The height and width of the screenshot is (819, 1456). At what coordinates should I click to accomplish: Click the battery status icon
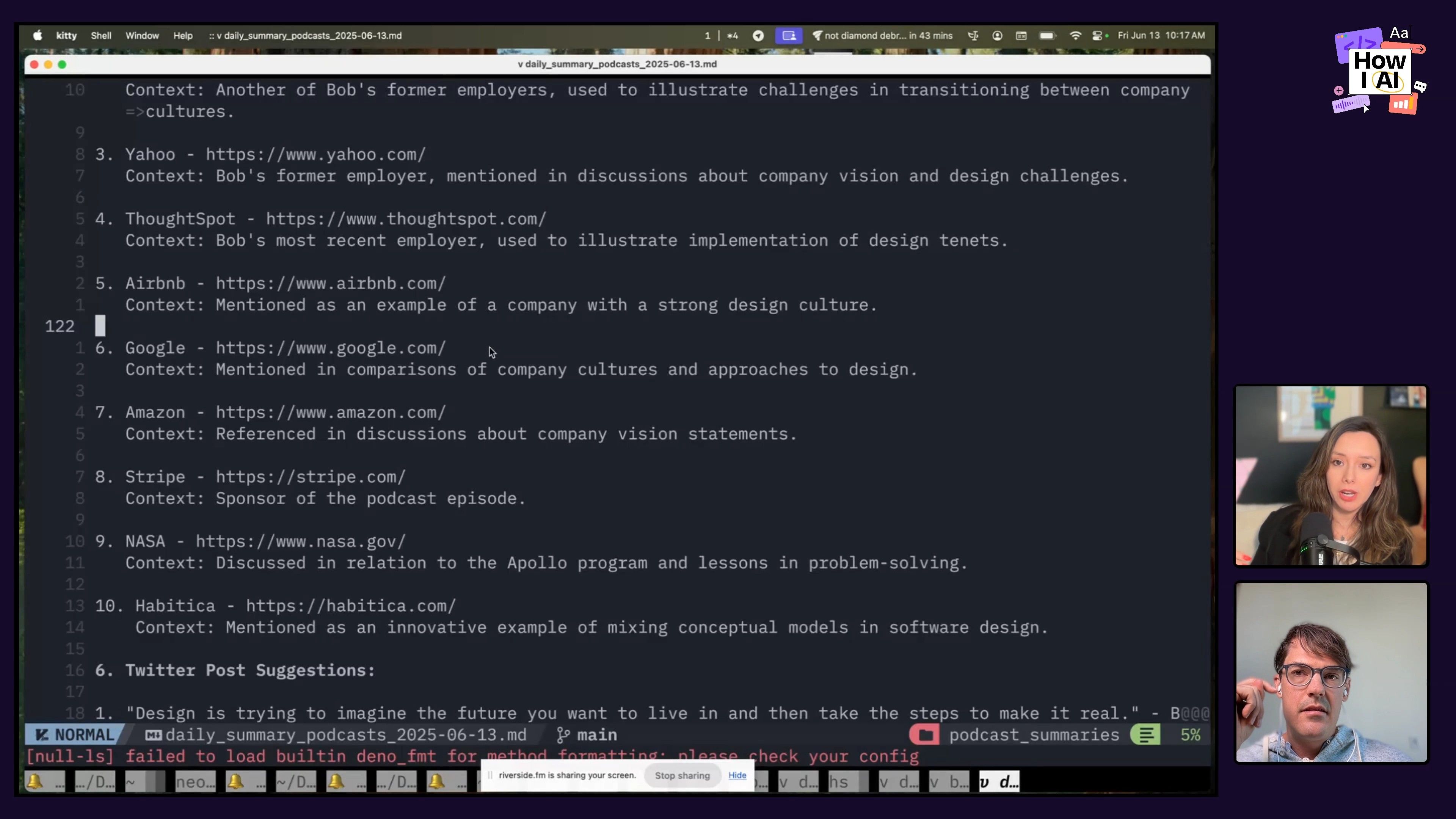coord(1047,36)
